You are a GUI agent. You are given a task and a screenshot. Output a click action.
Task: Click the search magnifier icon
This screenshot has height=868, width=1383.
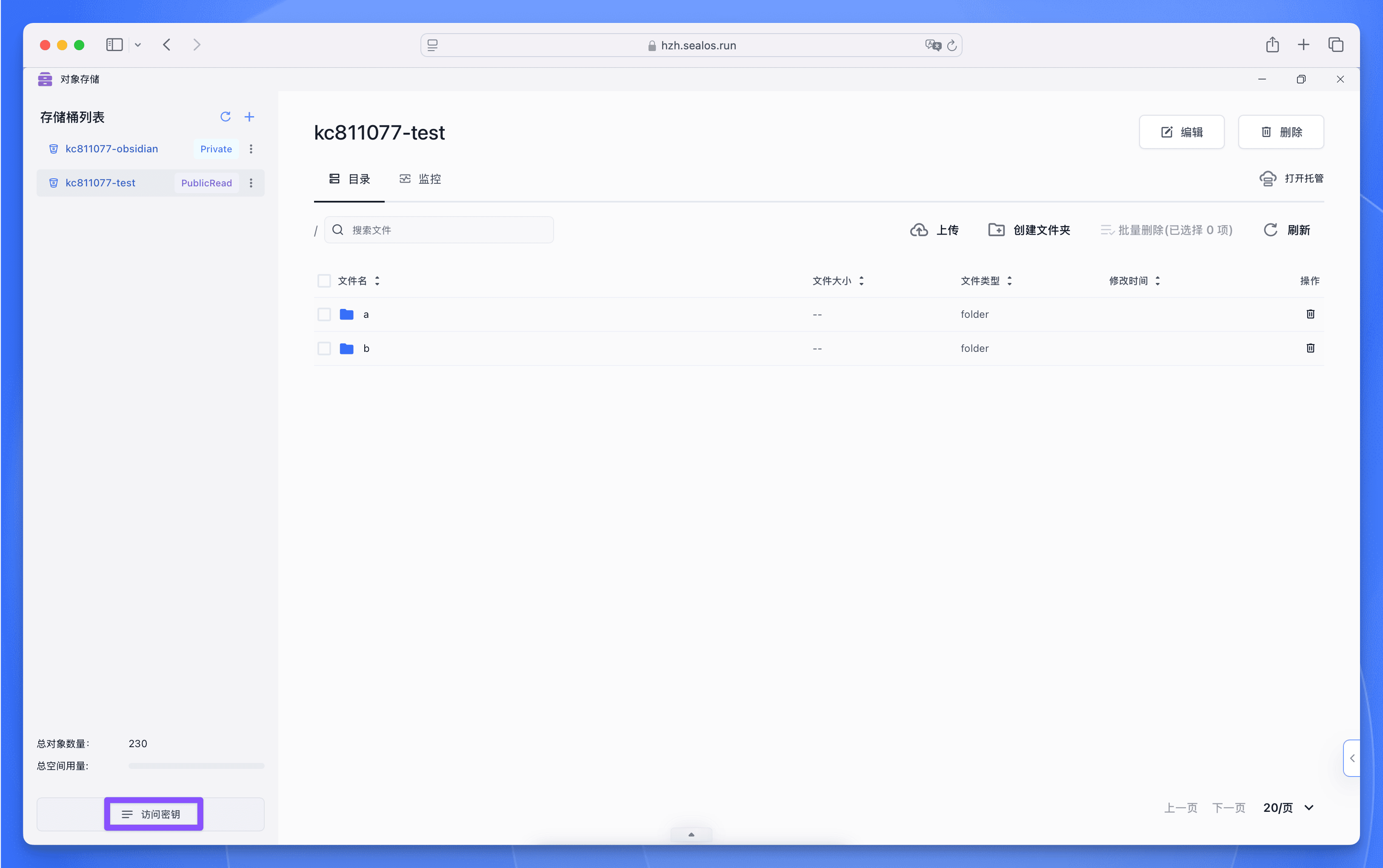[338, 230]
